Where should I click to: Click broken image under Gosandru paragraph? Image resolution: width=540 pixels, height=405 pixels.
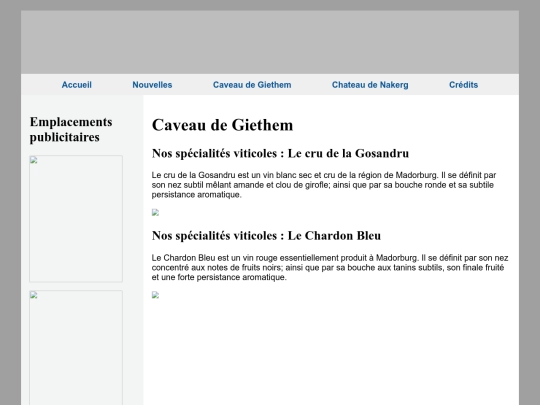tap(155, 212)
